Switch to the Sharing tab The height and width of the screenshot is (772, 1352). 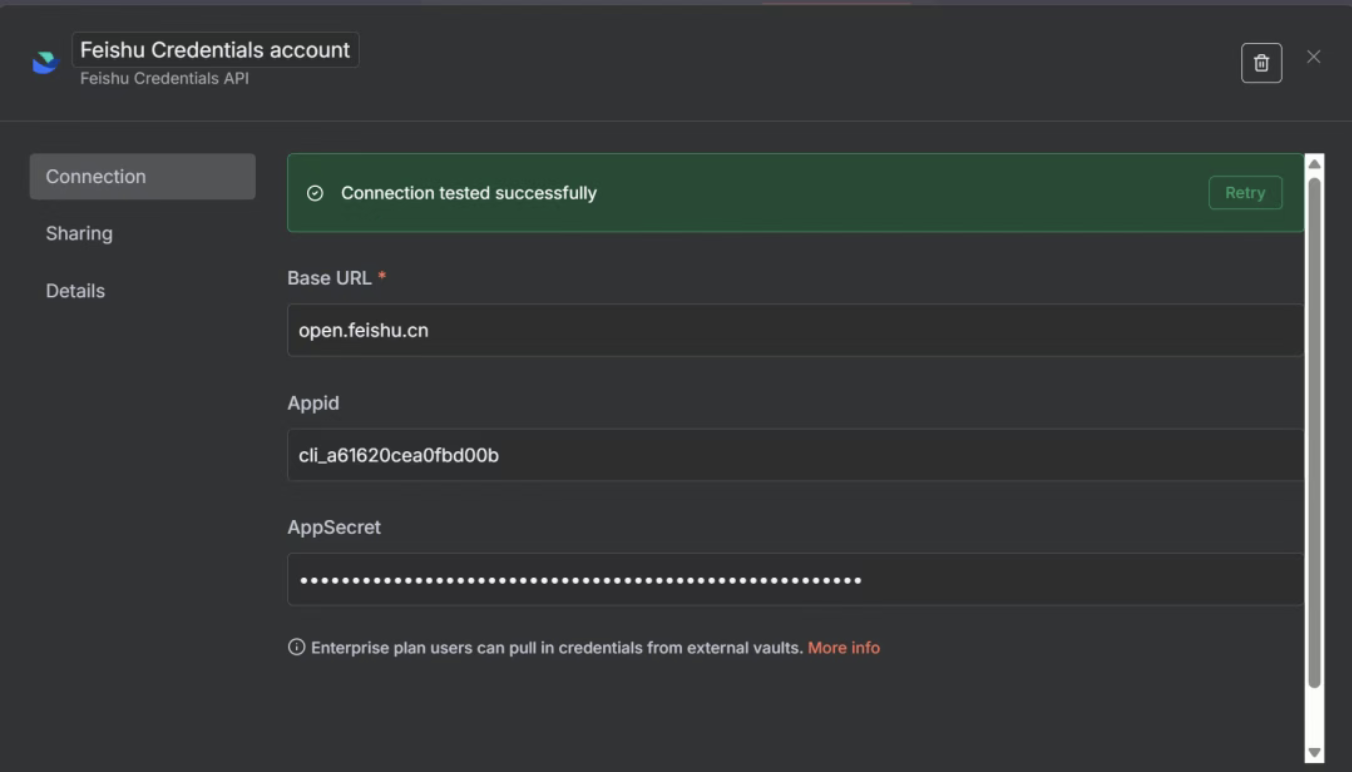point(79,234)
